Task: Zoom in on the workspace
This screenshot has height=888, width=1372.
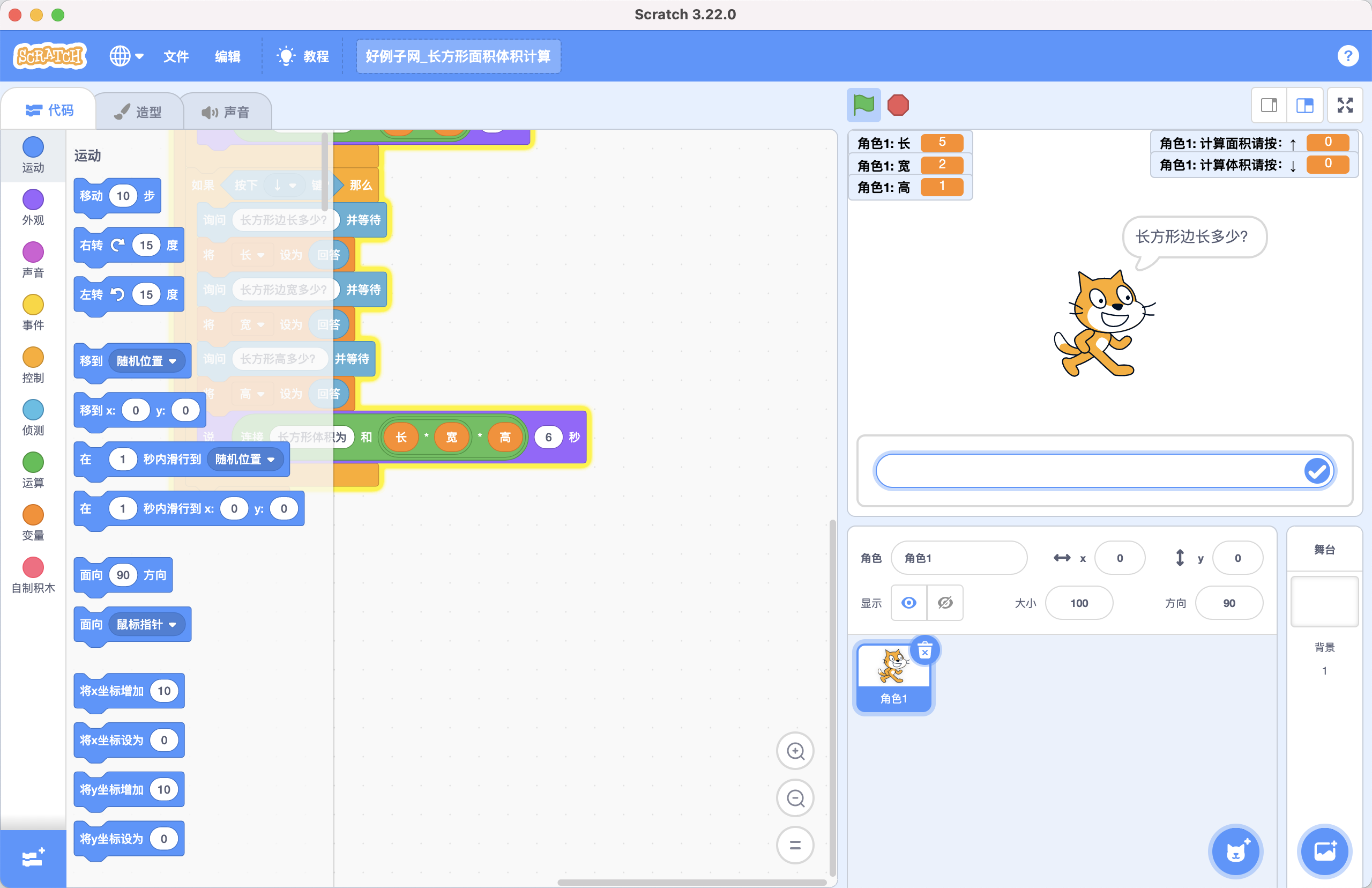Action: pos(795,751)
